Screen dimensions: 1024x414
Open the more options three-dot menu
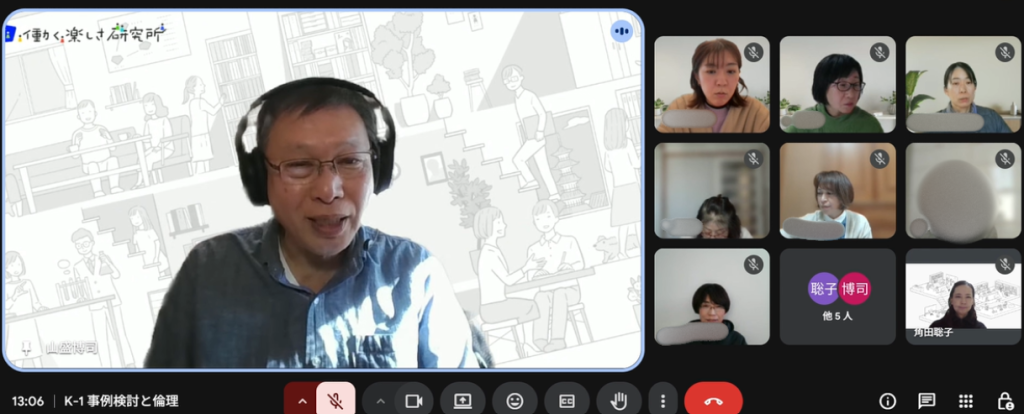click(662, 400)
